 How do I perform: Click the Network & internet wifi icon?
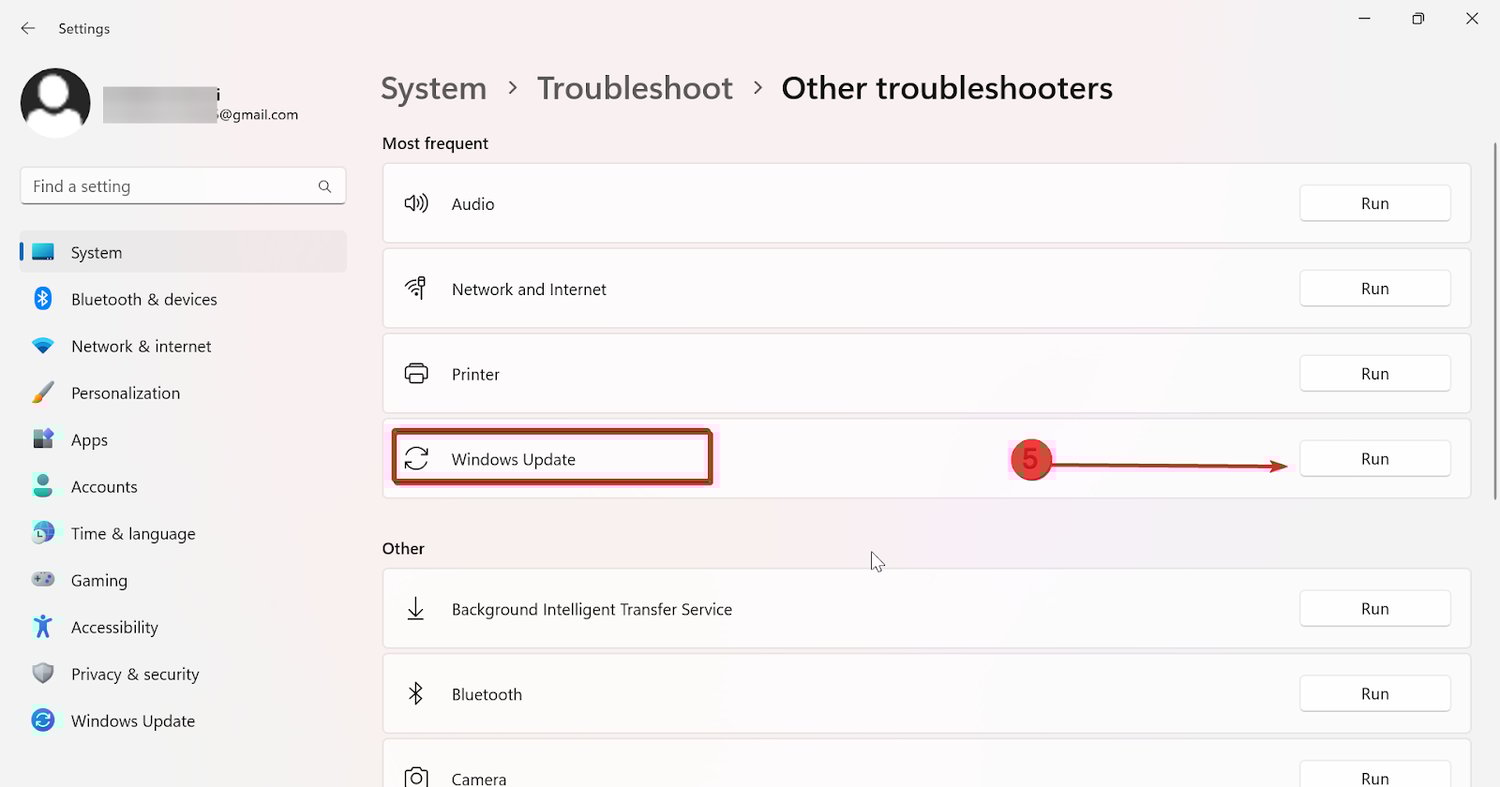[x=43, y=346]
